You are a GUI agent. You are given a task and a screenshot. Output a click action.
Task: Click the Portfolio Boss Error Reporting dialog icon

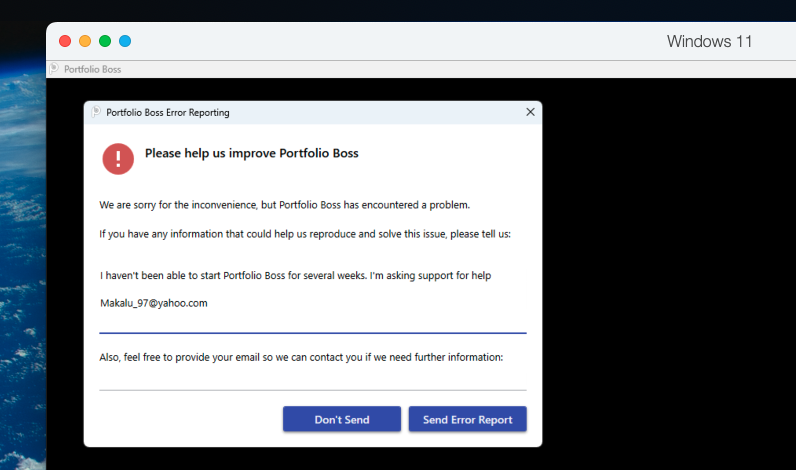96,113
